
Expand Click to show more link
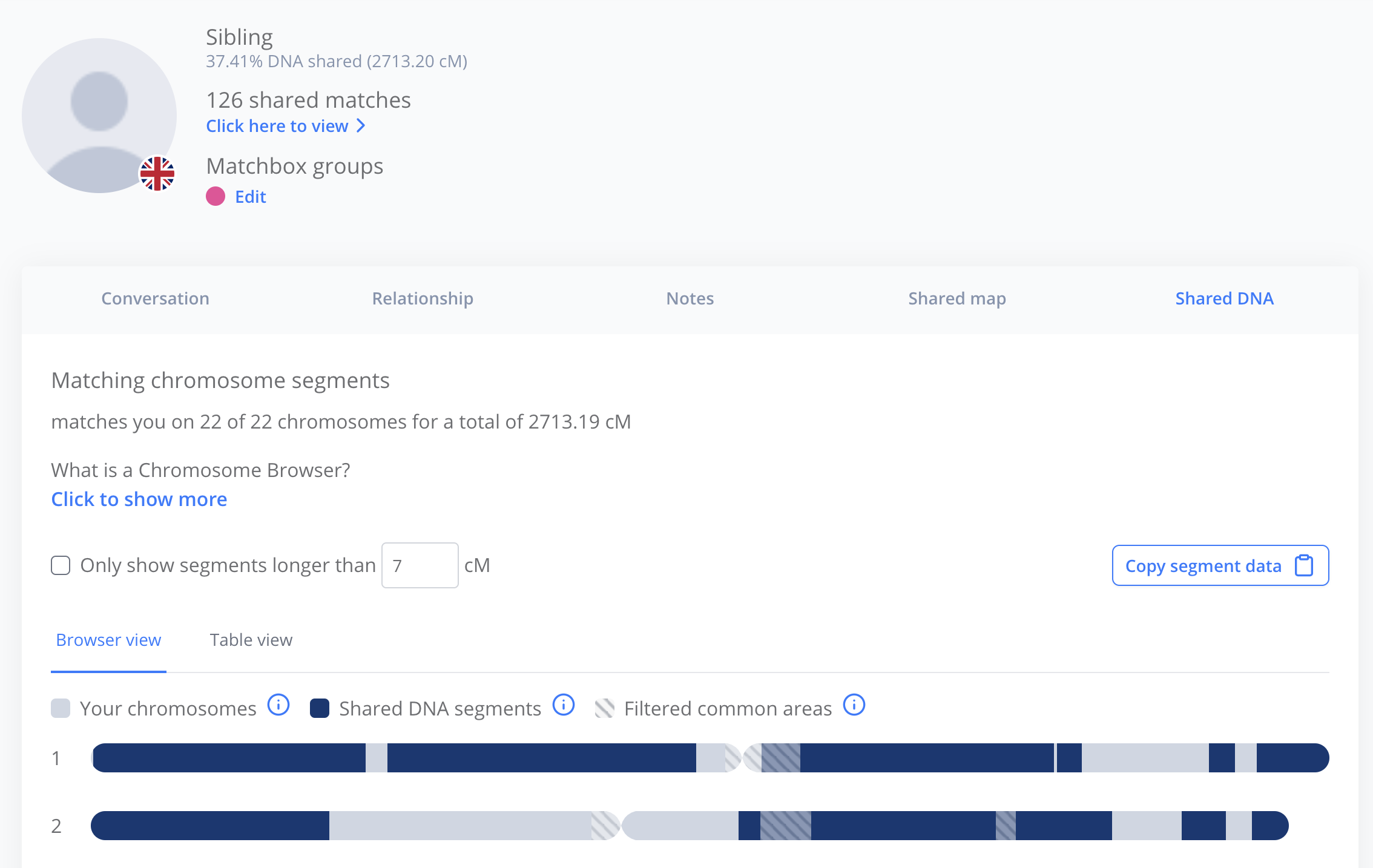point(139,499)
